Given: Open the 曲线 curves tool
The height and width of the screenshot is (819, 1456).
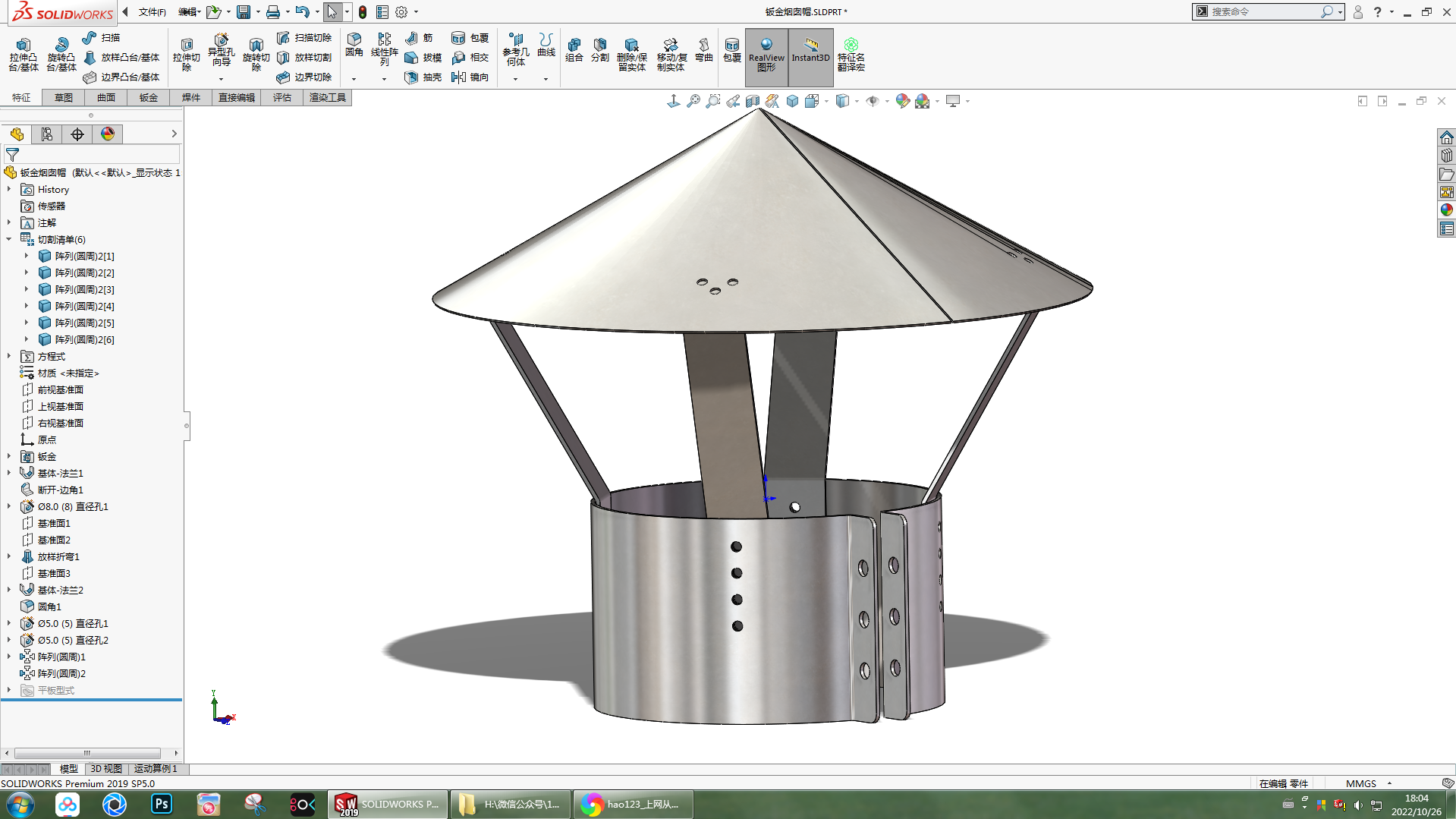Looking at the screenshot, I should pos(546,45).
